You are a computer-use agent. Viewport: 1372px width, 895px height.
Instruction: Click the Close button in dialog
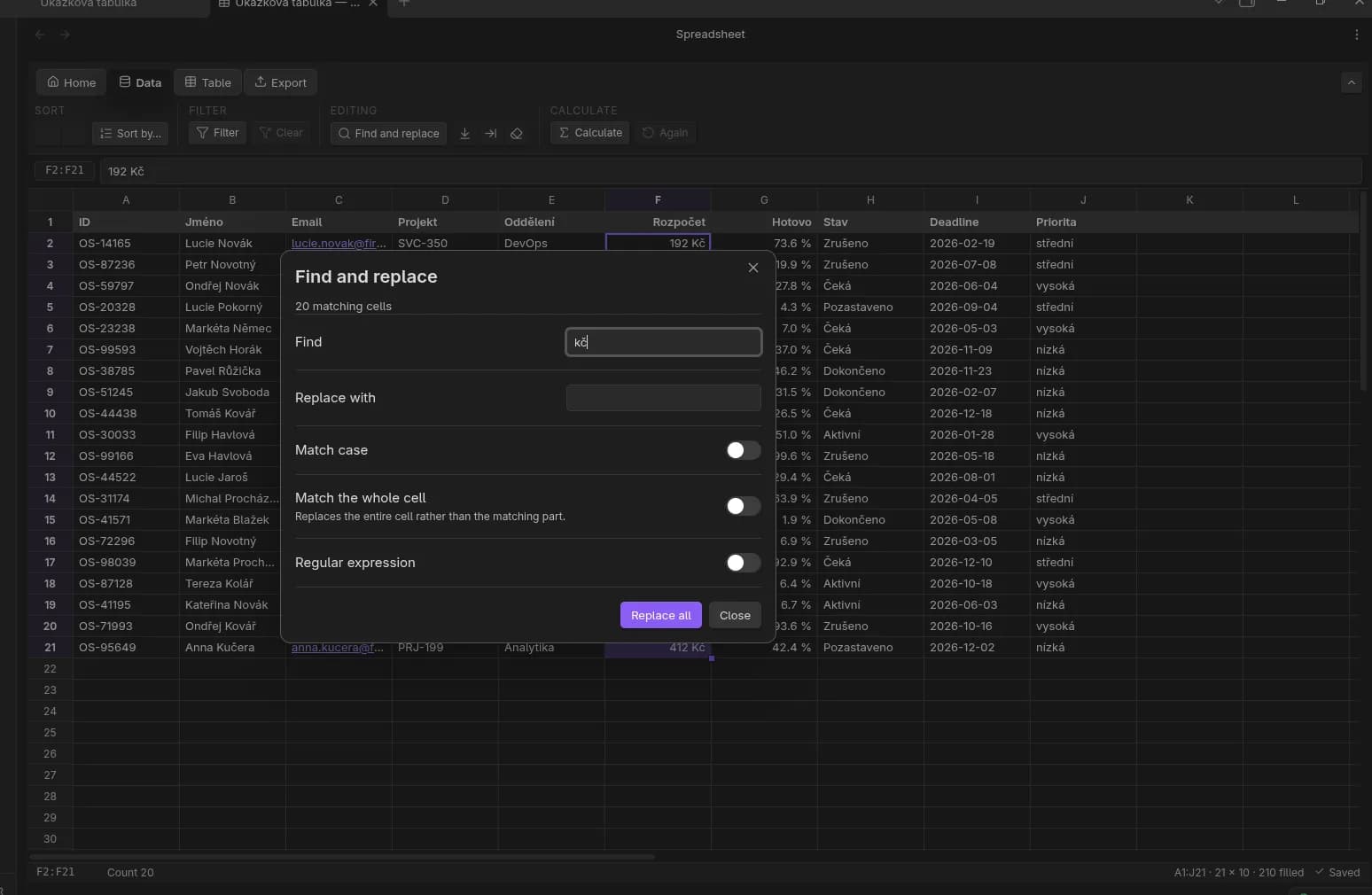pos(735,615)
